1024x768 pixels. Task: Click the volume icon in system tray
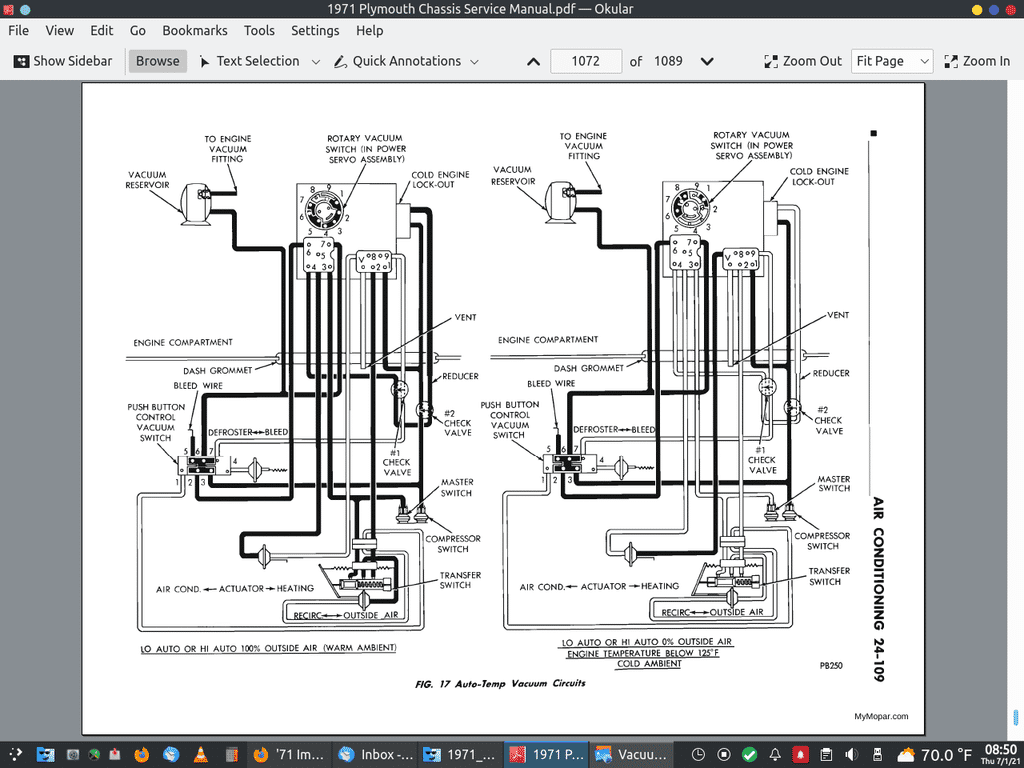point(853,754)
